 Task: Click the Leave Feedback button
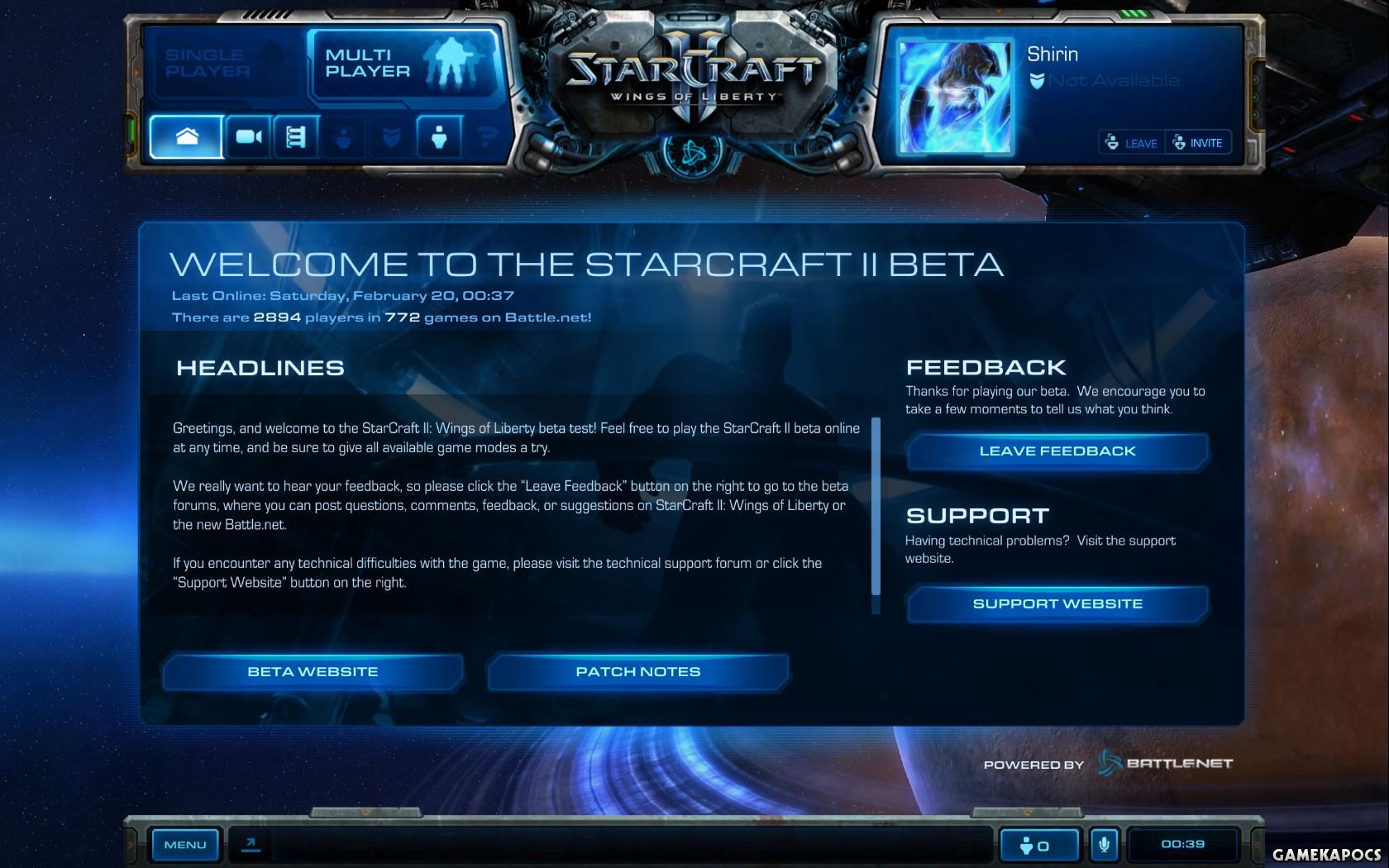(1057, 451)
